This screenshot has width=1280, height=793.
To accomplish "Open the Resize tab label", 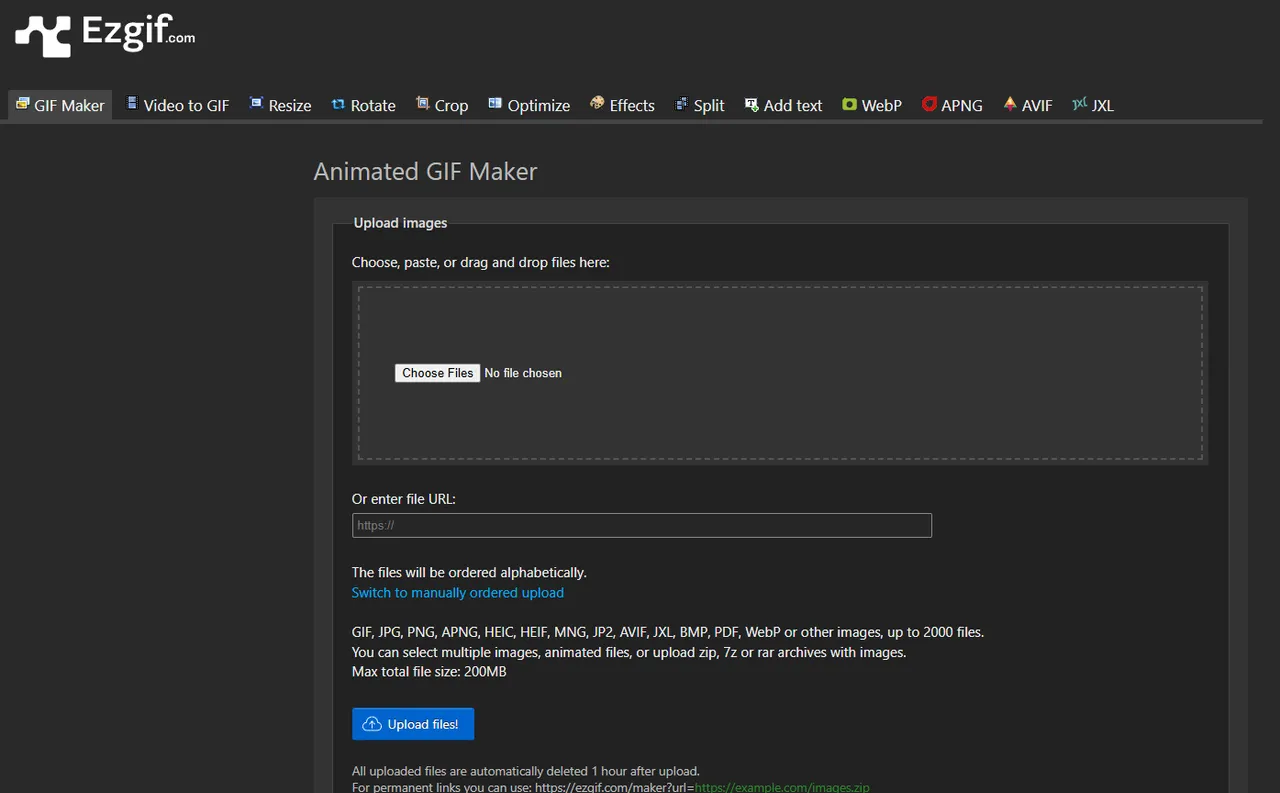I will tap(290, 105).
